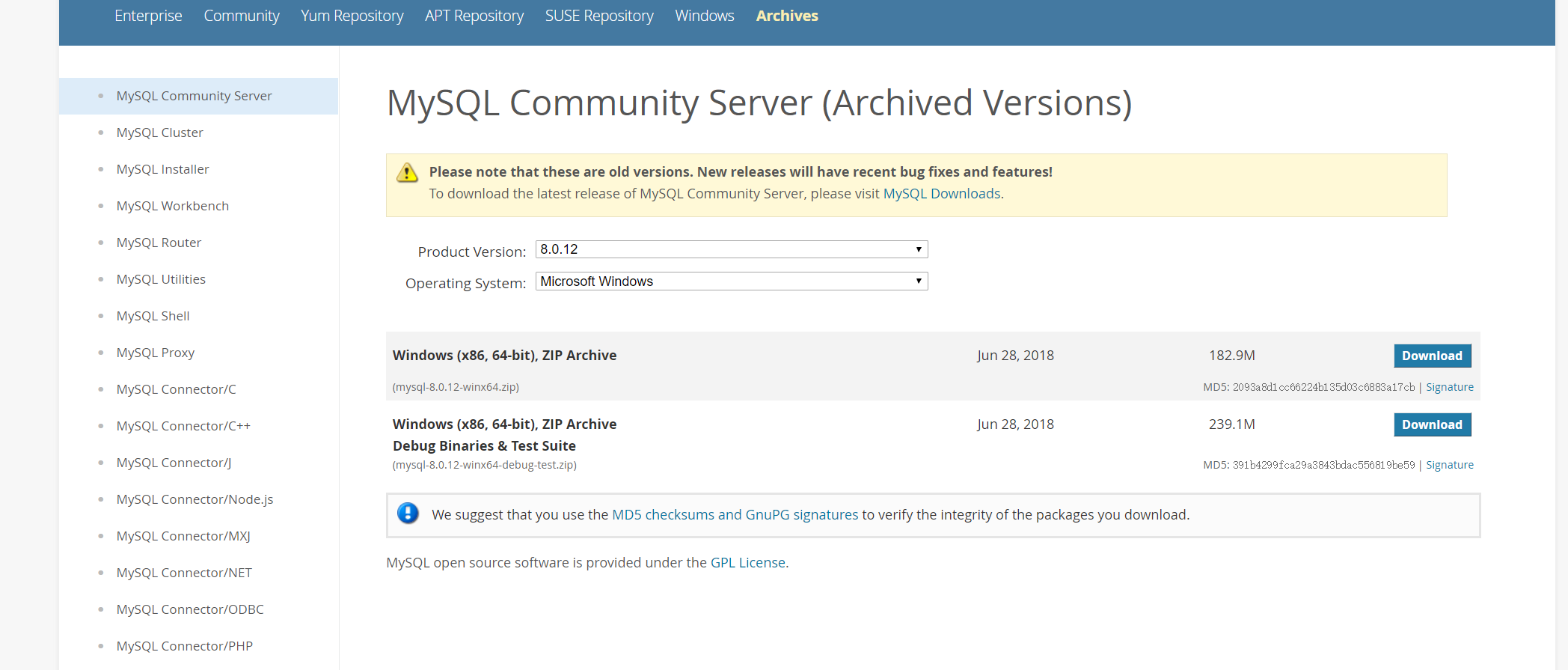Screen dimensions: 1568x670
Task: Open MySQL Installer in sidebar
Action: tap(162, 169)
